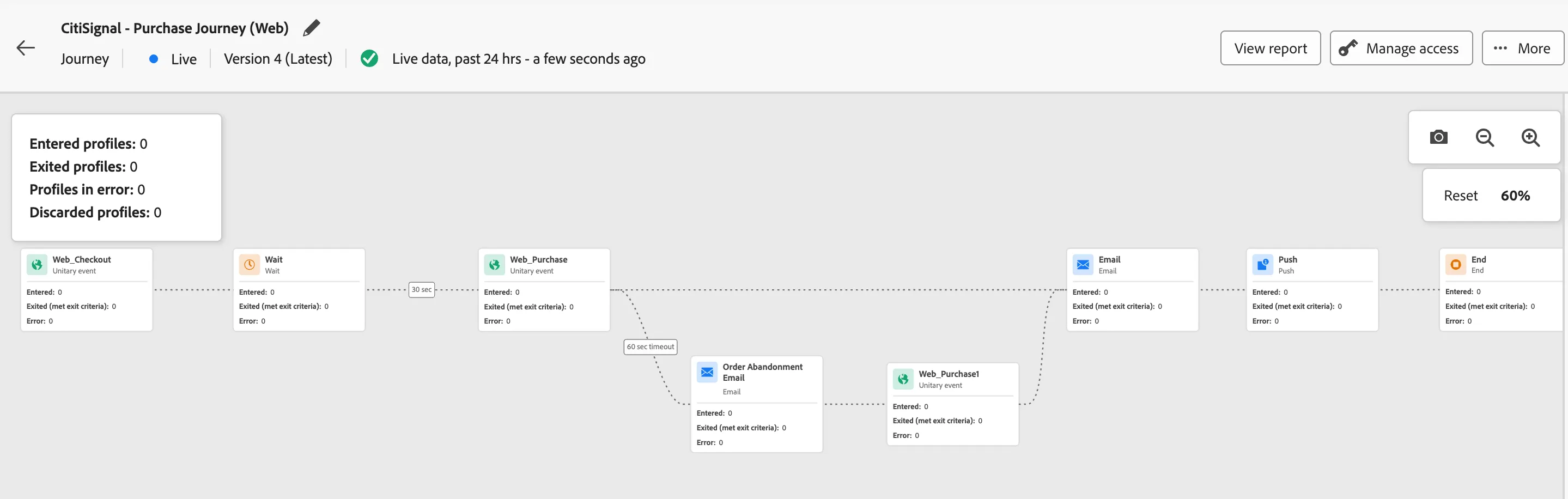The image size is (1568, 499).
Task: Go back using the left arrow icon
Action: click(x=26, y=47)
